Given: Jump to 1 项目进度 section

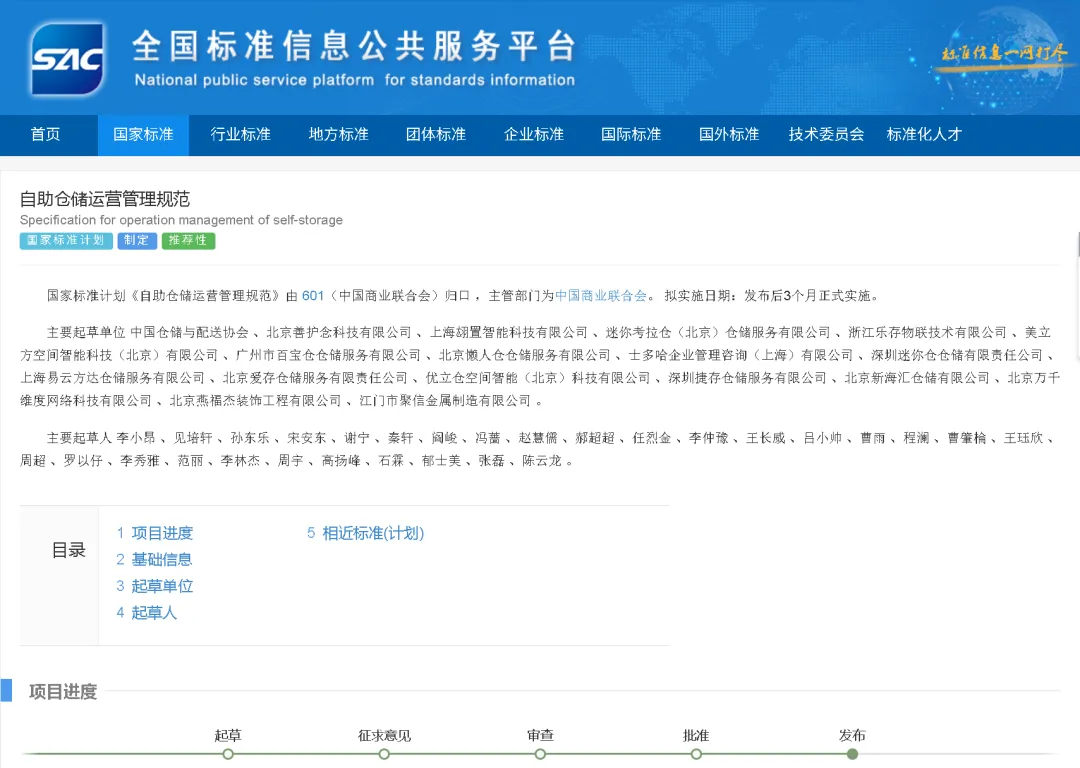Looking at the screenshot, I should point(154,533).
